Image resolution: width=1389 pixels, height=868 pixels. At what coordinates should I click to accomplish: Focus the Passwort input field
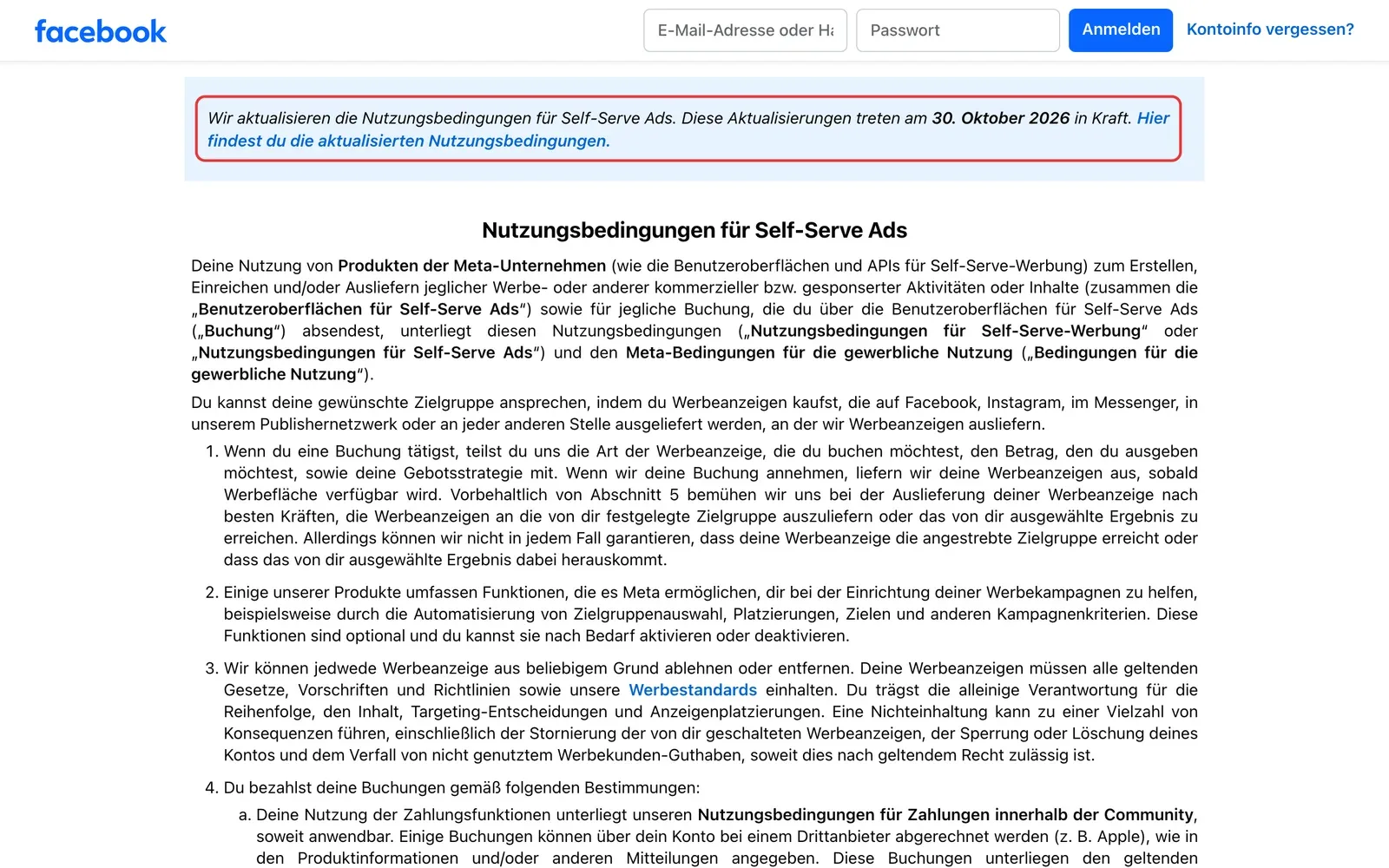(x=958, y=30)
